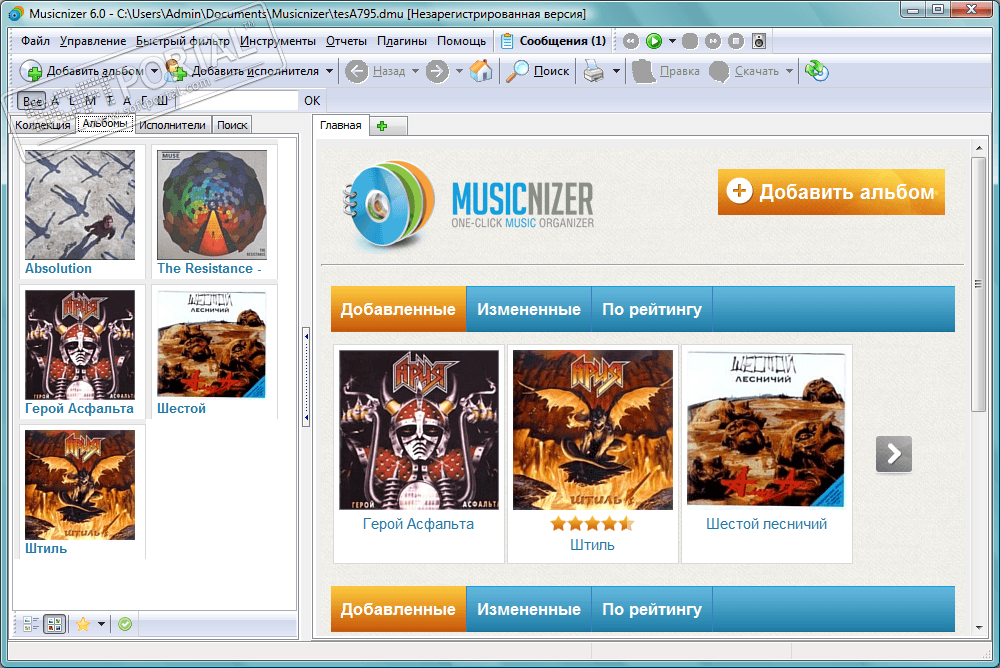Switch to the Альбомы tab

[x=105, y=124]
